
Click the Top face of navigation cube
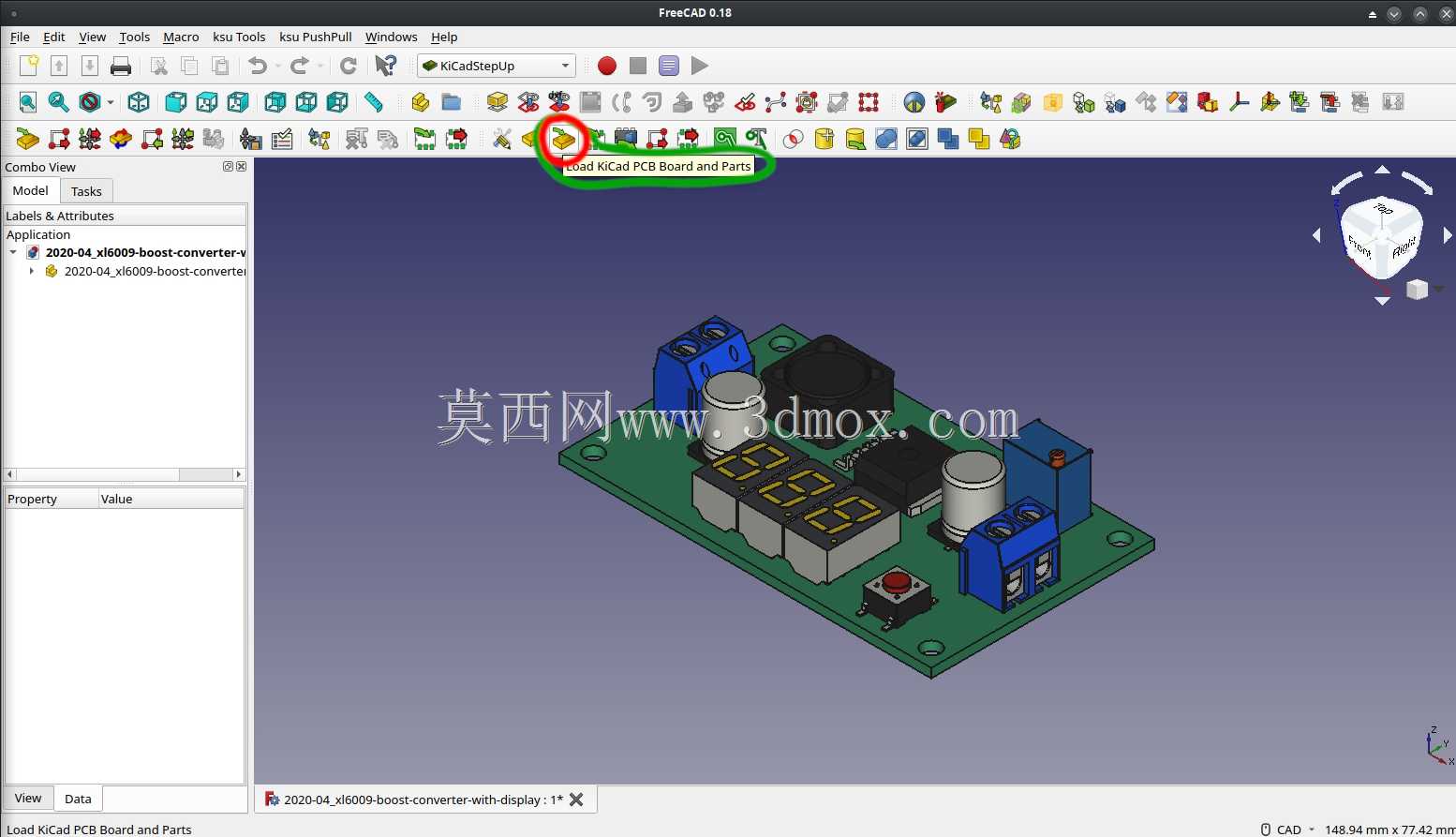tap(1383, 208)
